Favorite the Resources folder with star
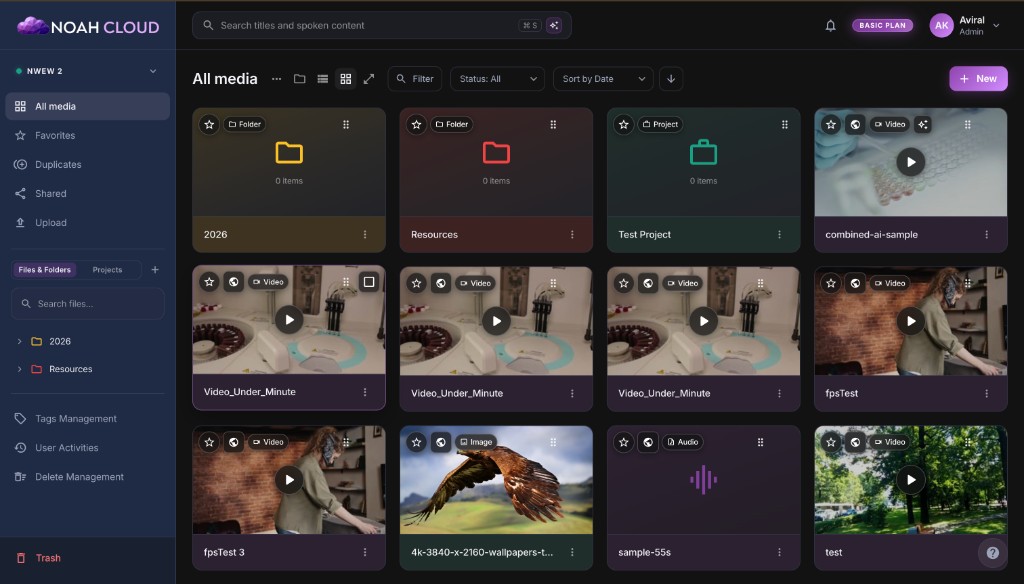This screenshot has width=1024, height=584. pyautogui.click(x=416, y=124)
